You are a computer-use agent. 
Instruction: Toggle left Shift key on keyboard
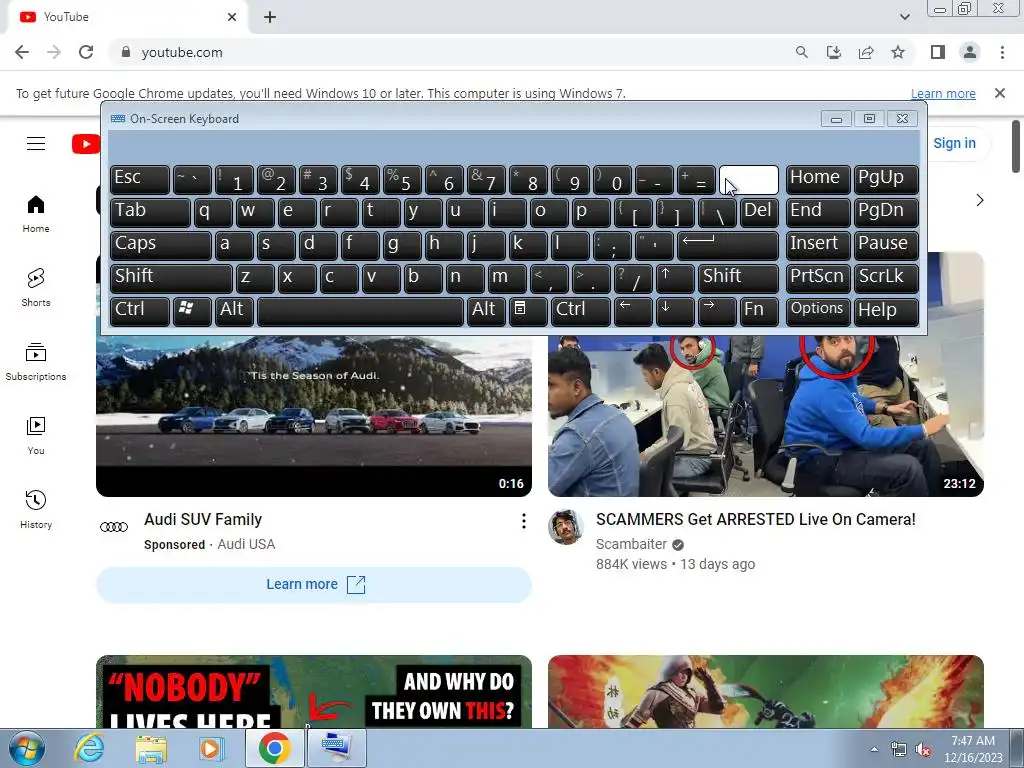tap(171, 278)
